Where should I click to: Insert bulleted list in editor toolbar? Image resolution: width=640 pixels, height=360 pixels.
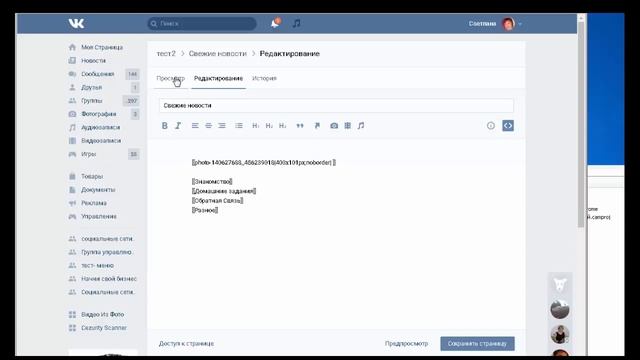(x=239, y=126)
